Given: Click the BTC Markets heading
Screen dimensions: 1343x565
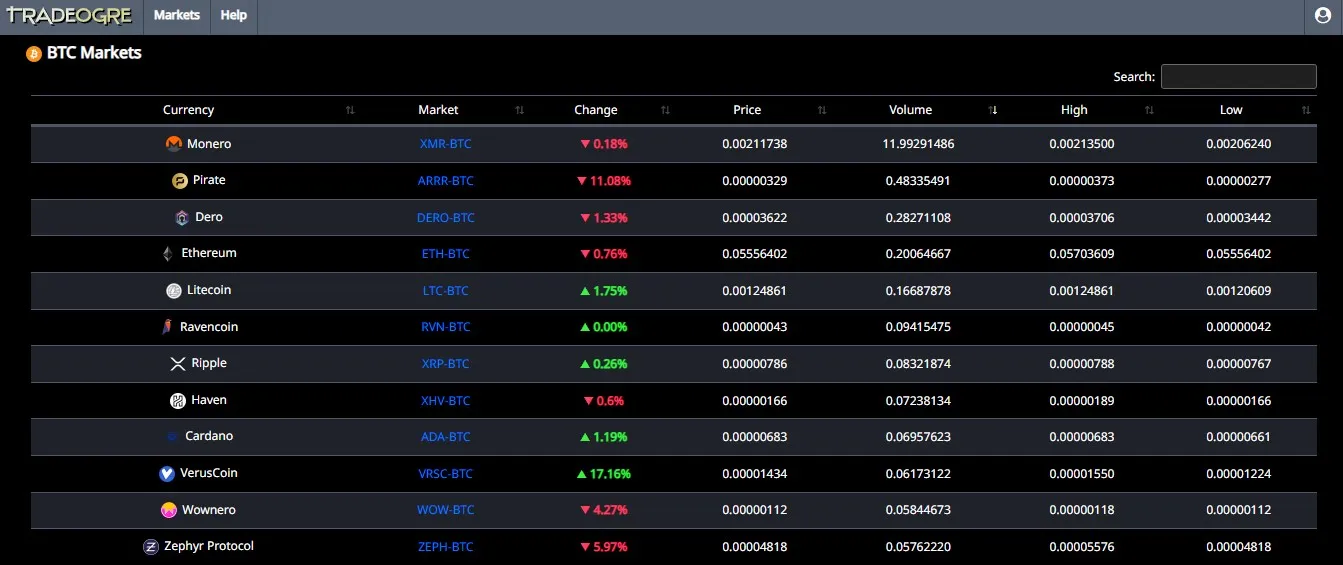Looking at the screenshot, I should click(x=94, y=53).
